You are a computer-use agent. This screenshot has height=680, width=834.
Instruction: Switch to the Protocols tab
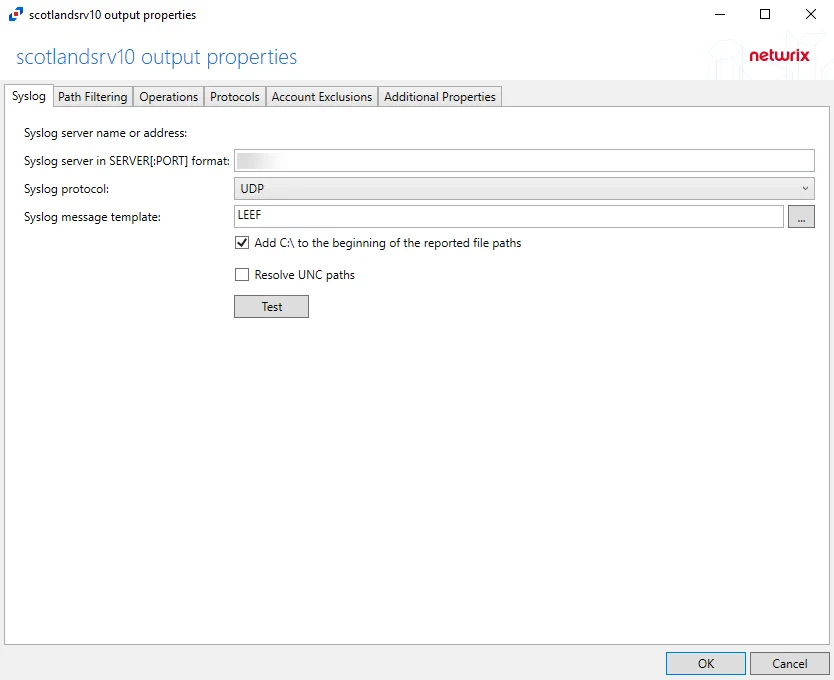point(235,97)
